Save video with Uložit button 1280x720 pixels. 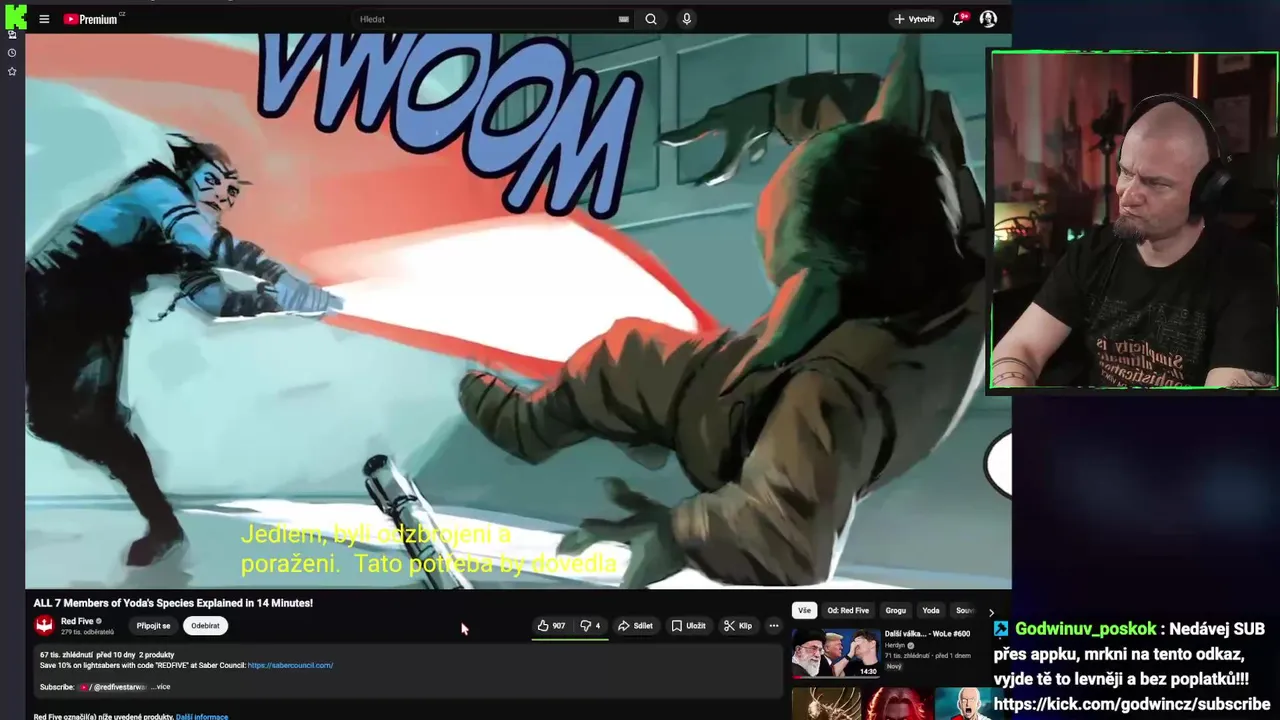pyautogui.click(x=688, y=626)
